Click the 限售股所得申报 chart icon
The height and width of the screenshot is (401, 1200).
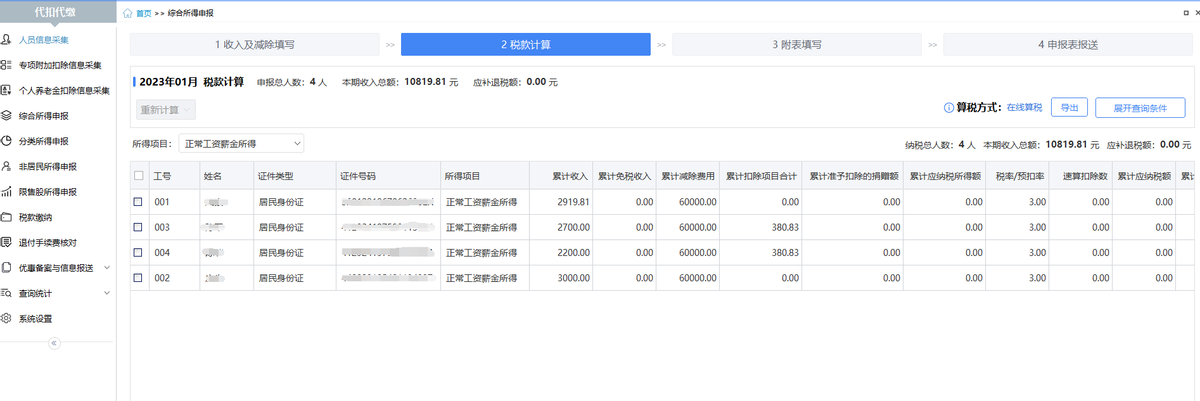click(7, 192)
